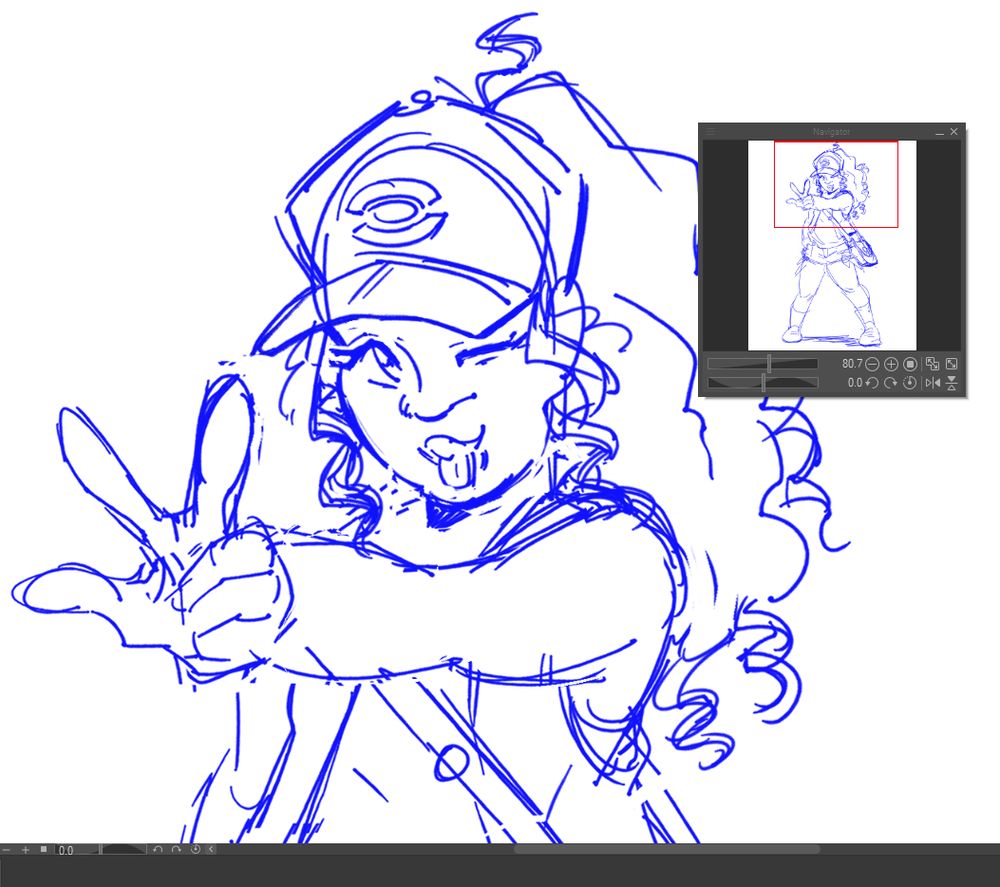
Task: Click bottom bar collapse chevron arrow
Action: pos(211,849)
